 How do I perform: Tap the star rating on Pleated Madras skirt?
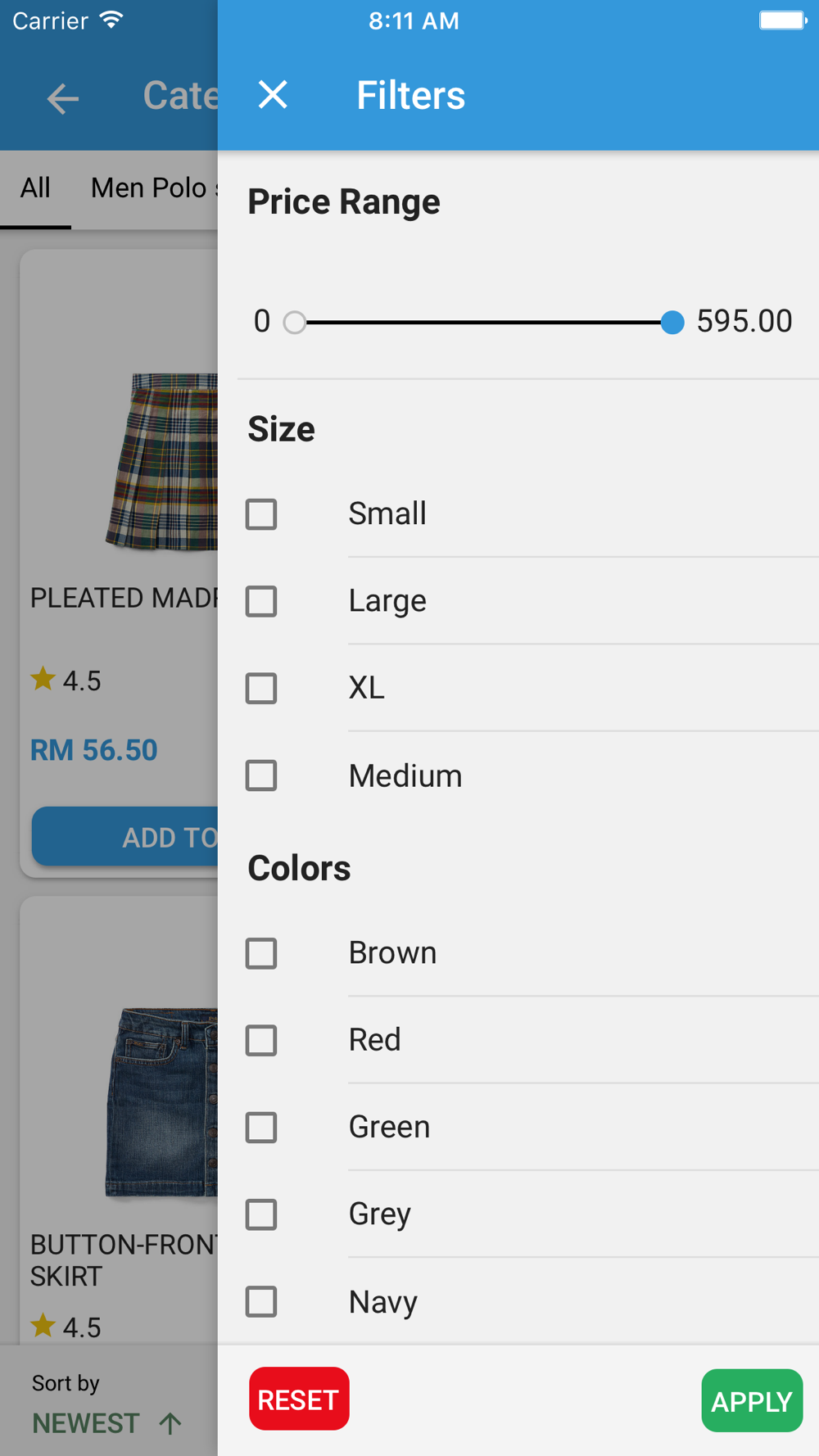tap(66, 680)
